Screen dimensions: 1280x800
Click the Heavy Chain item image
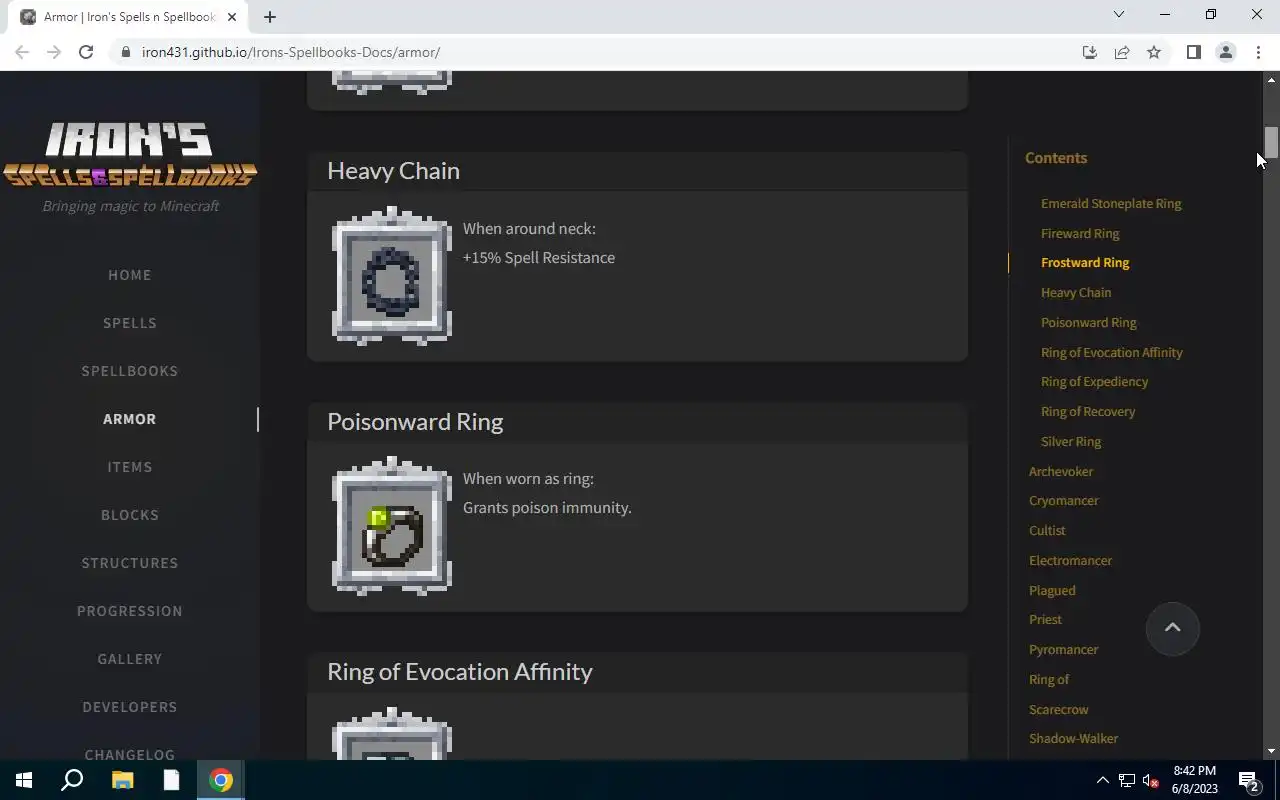click(x=391, y=276)
